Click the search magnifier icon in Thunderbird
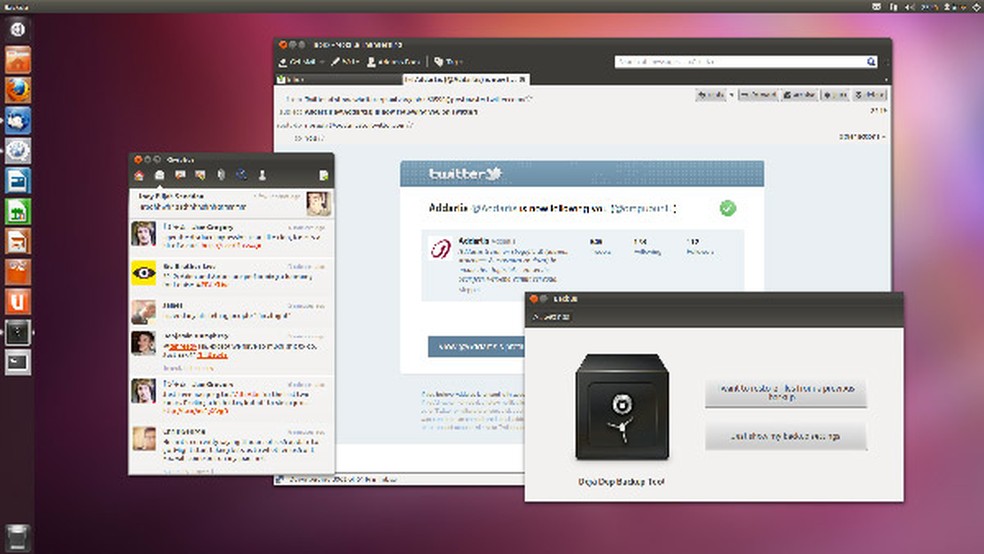Viewport: 984px width, 554px height. coord(872,61)
